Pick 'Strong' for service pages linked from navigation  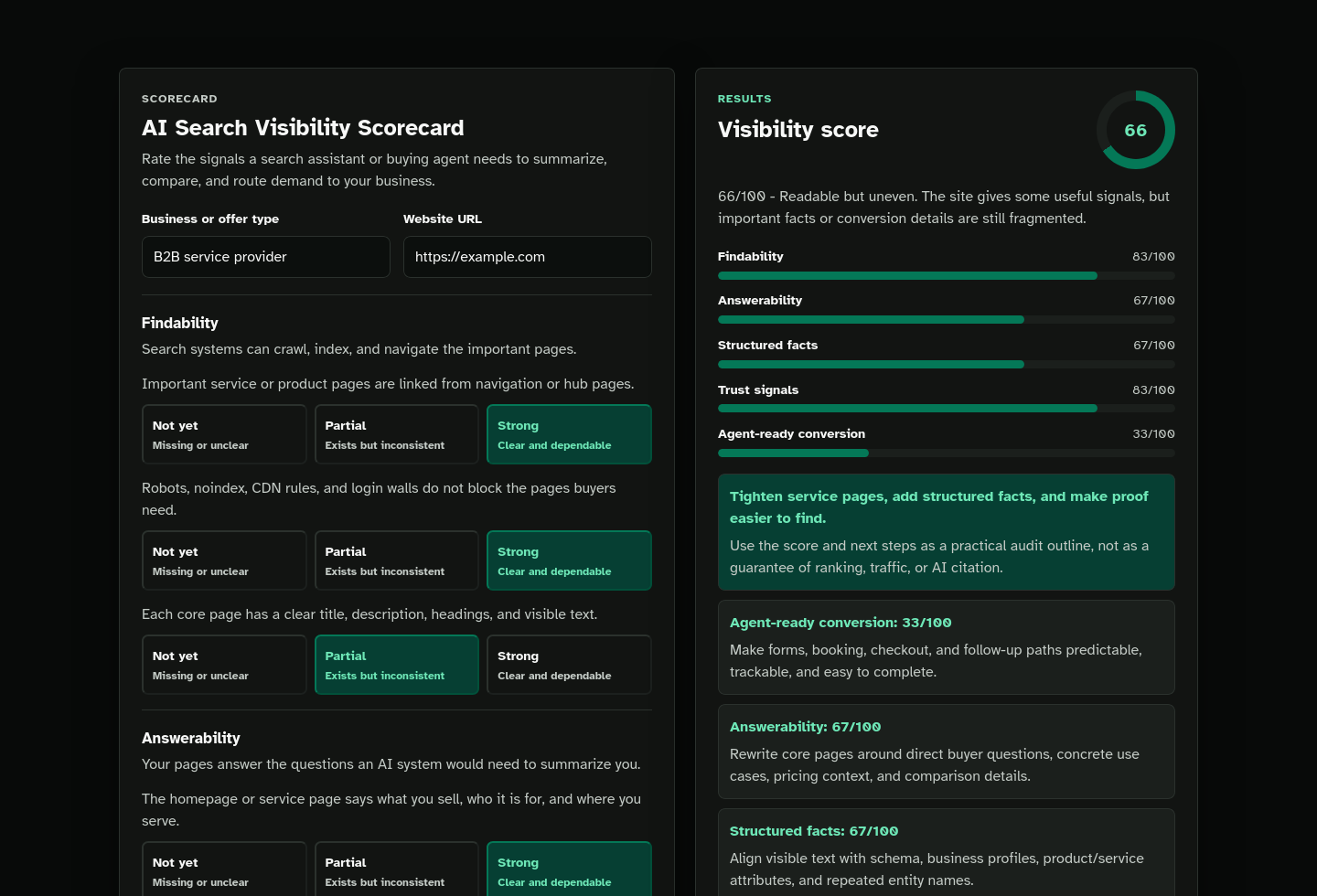click(x=569, y=434)
